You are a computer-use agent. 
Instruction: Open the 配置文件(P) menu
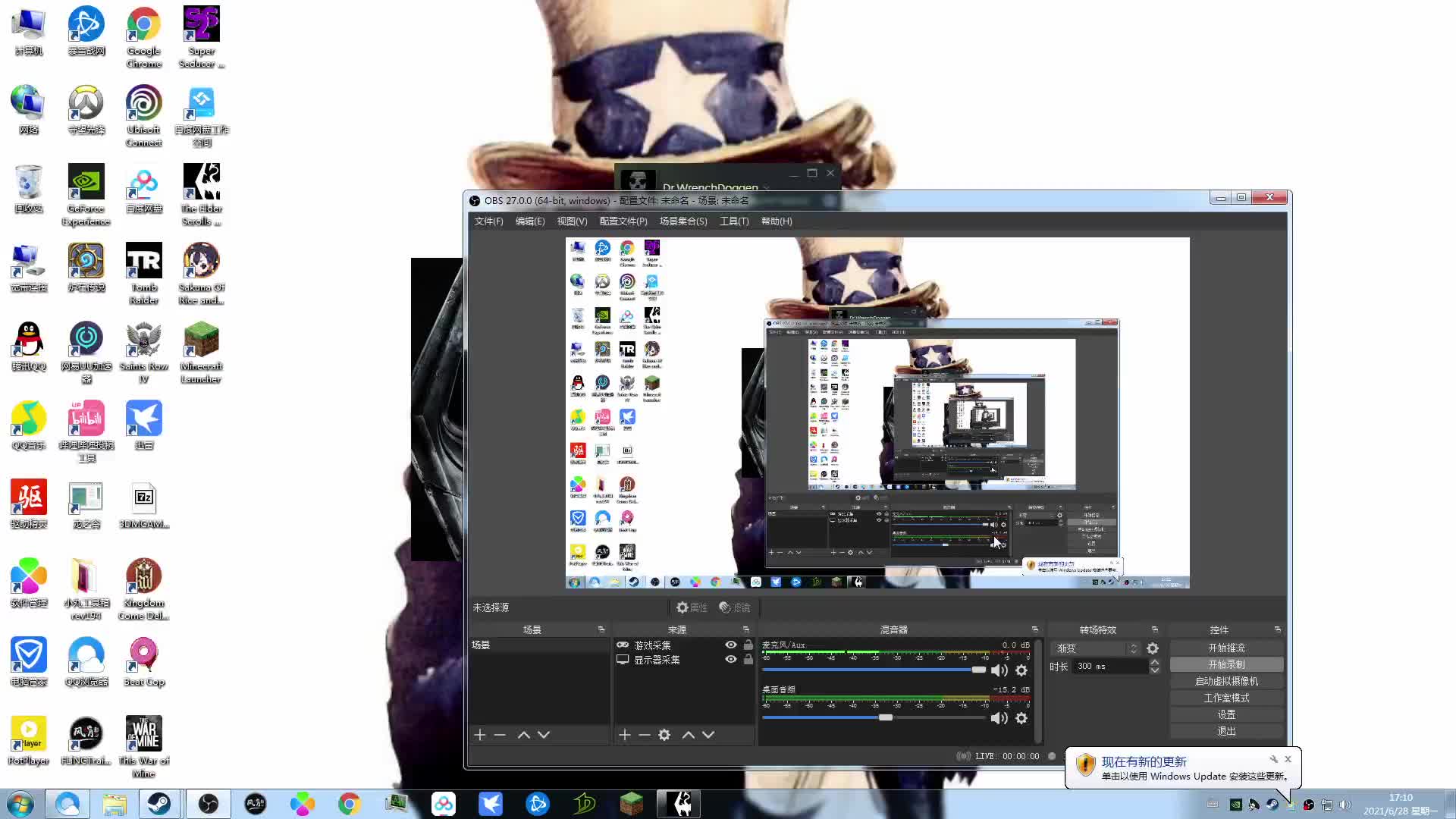[623, 221]
